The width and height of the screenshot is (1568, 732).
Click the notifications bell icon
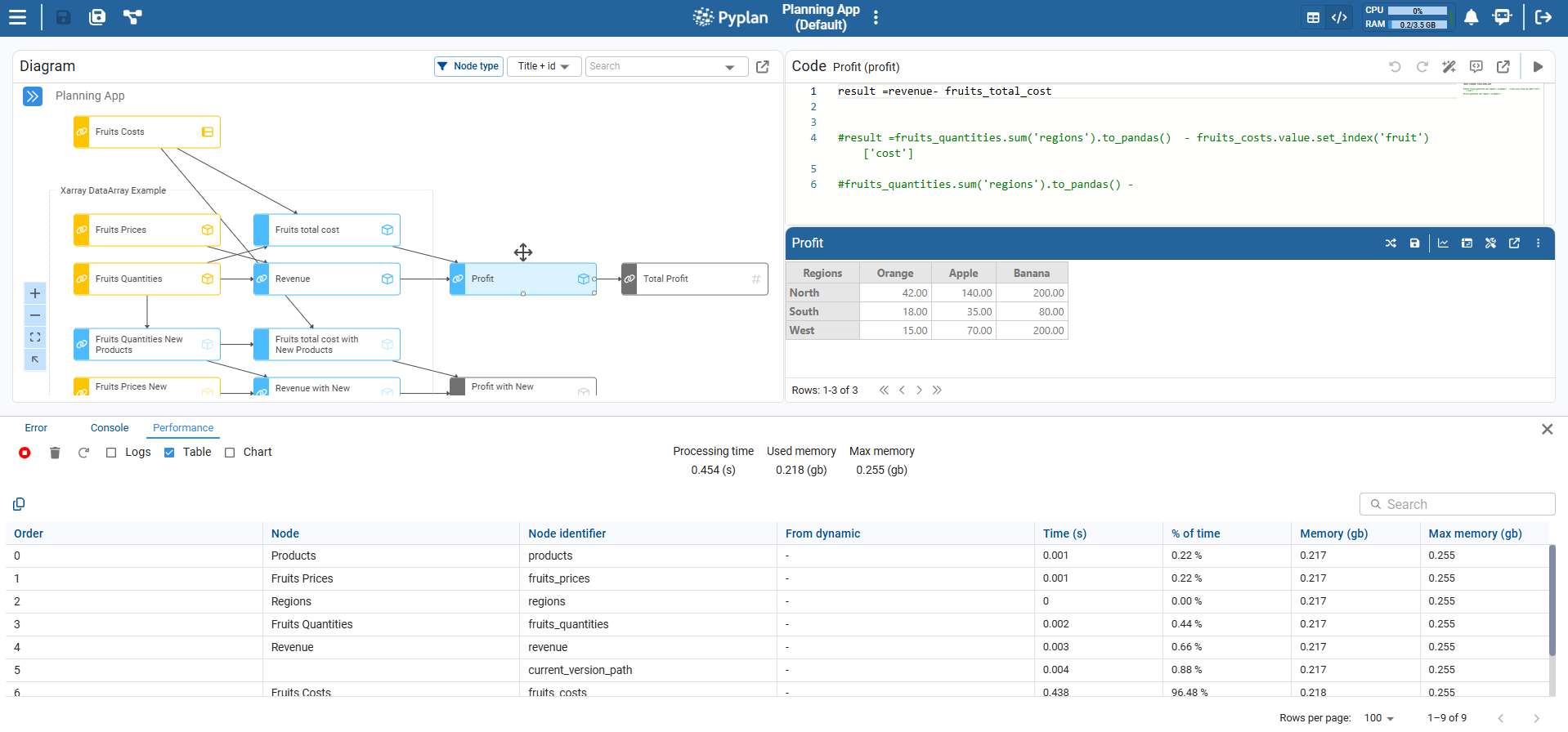coord(1471,17)
